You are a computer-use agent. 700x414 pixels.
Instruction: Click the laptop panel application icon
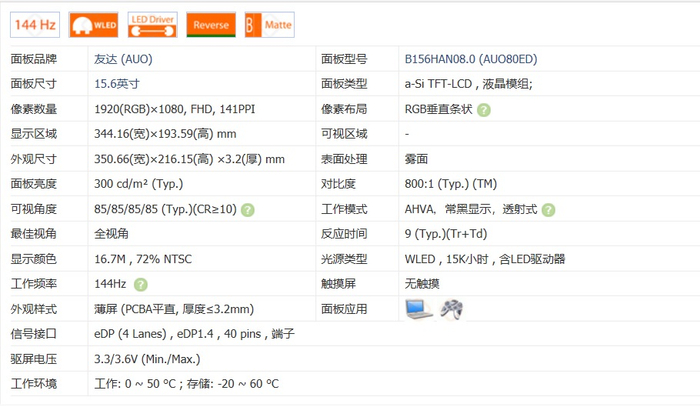(x=419, y=309)
